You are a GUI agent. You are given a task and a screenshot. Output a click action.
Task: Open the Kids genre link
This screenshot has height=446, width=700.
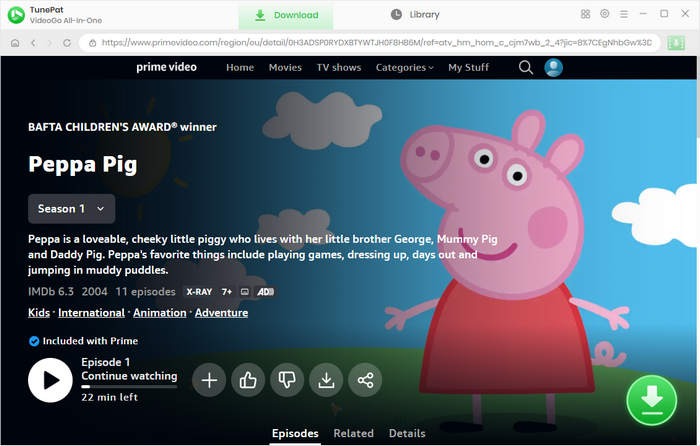coord(39,313)
